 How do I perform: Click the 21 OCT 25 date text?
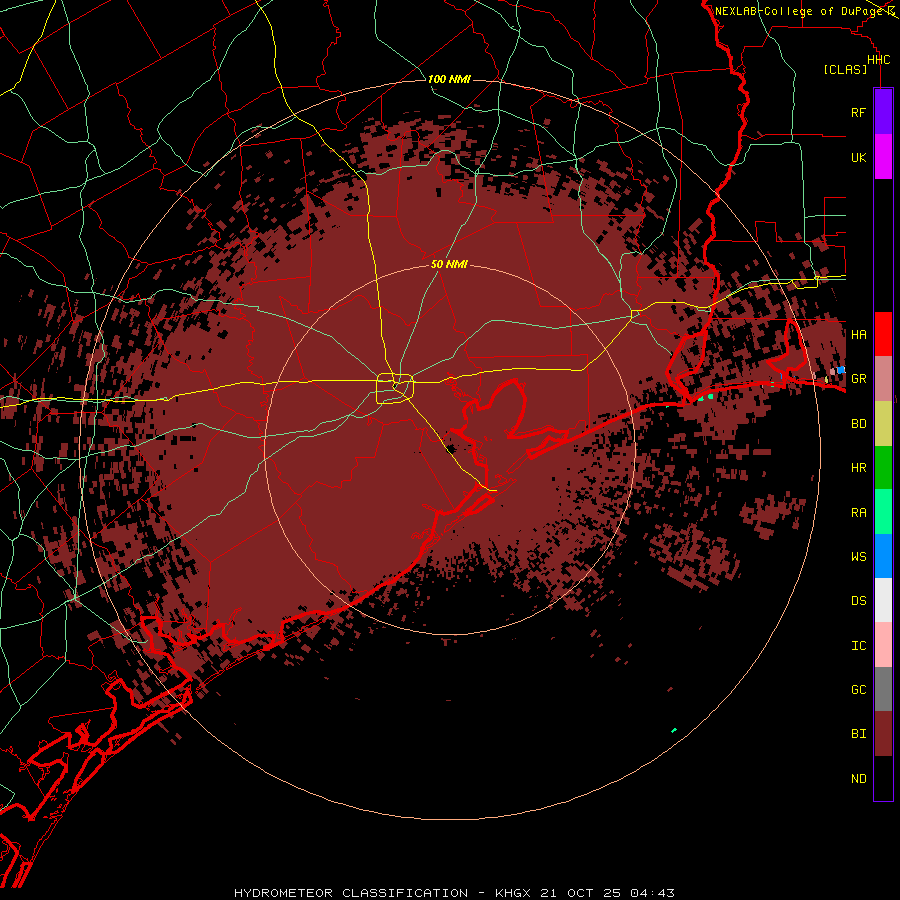(x=581, y=893)
